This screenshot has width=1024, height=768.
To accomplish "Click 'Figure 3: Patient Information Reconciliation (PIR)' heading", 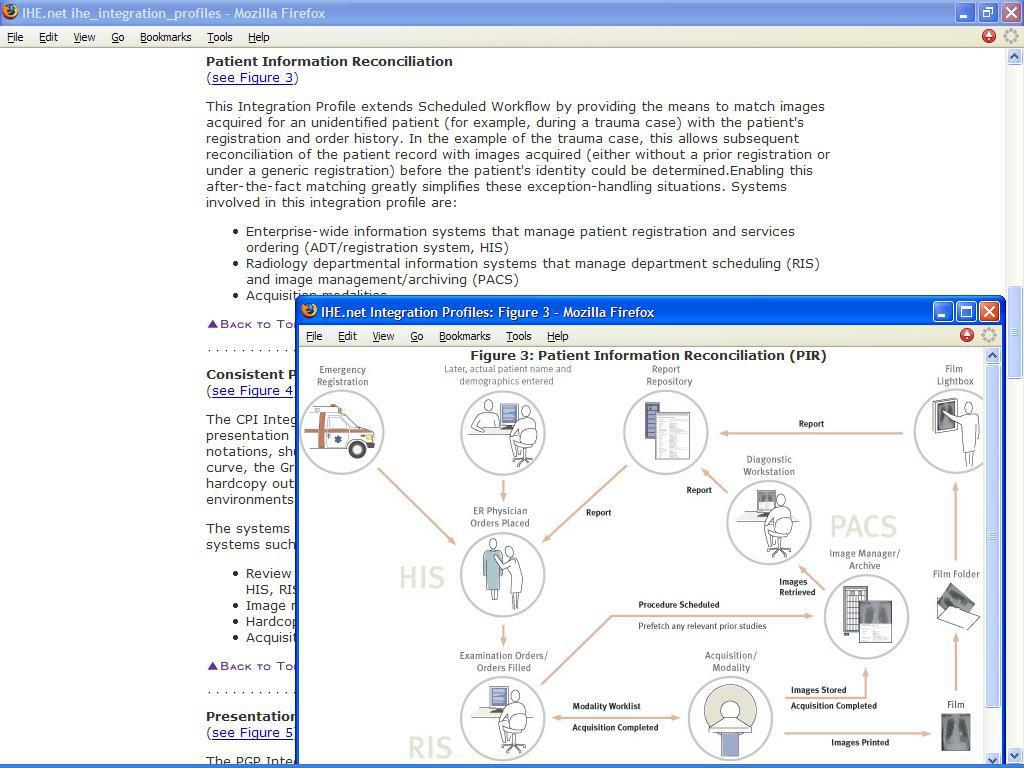I will coord(648,356).
